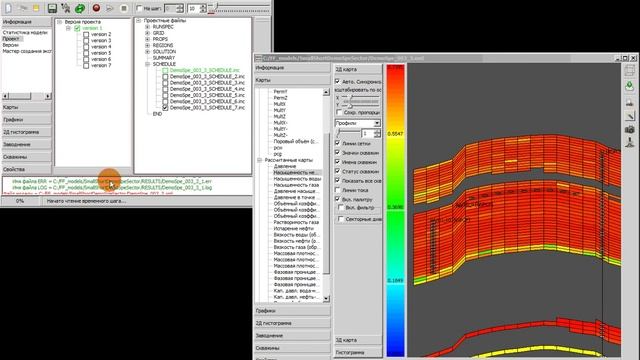The width and height of the screenshot is (640, 360).
Task: Toggle 'Линии сетки' grid lines checkbox
Action: (x=338, y=143)
